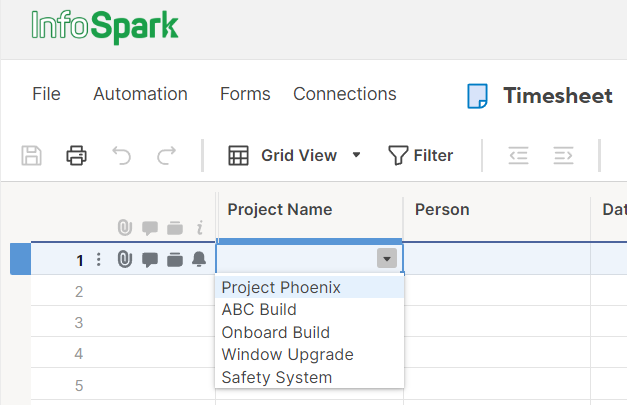Click the Outdent icon in toolbar
The image size is (627, 405).
coord(518,155)
